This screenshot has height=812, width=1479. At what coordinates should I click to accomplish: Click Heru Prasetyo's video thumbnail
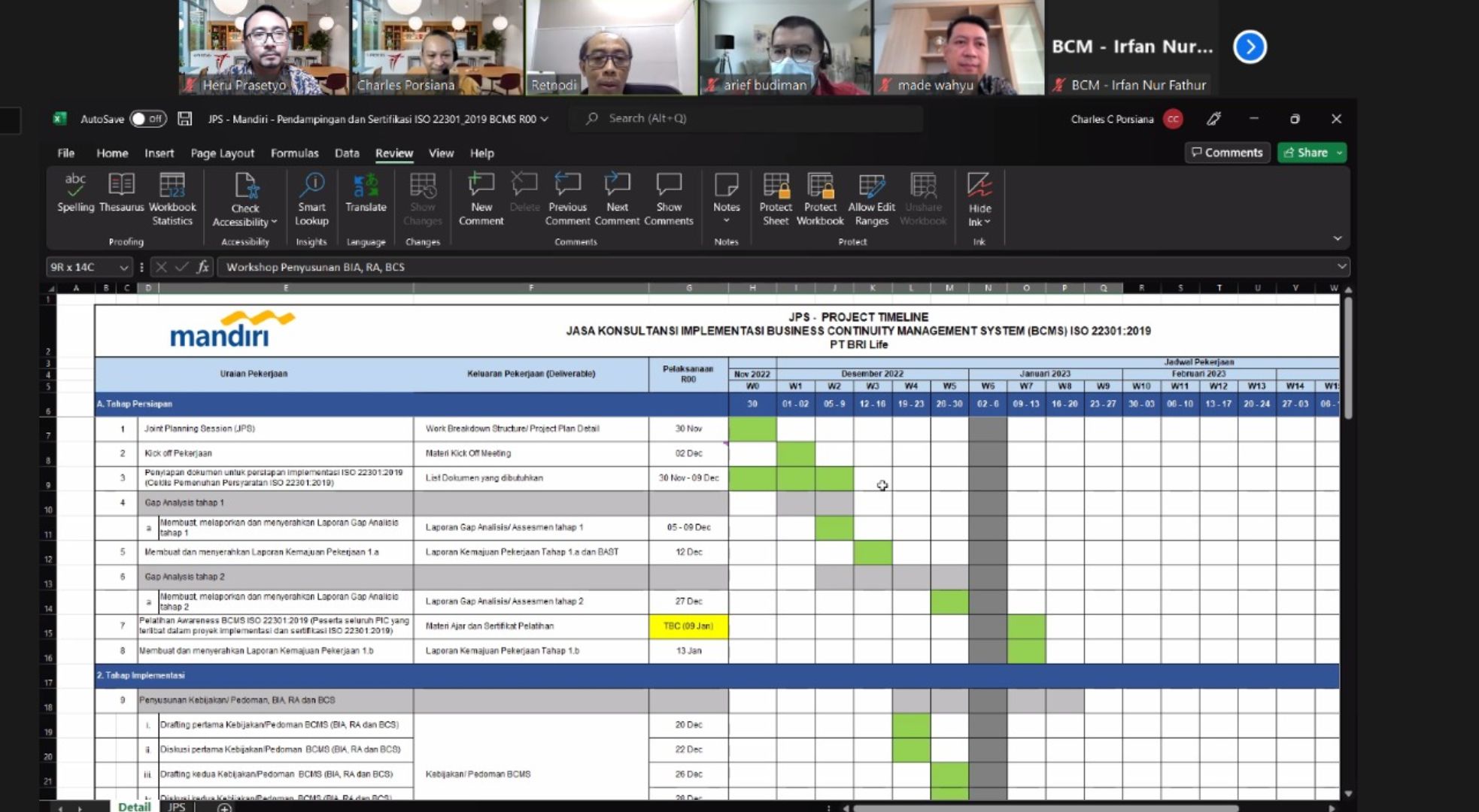coord(264,47)
